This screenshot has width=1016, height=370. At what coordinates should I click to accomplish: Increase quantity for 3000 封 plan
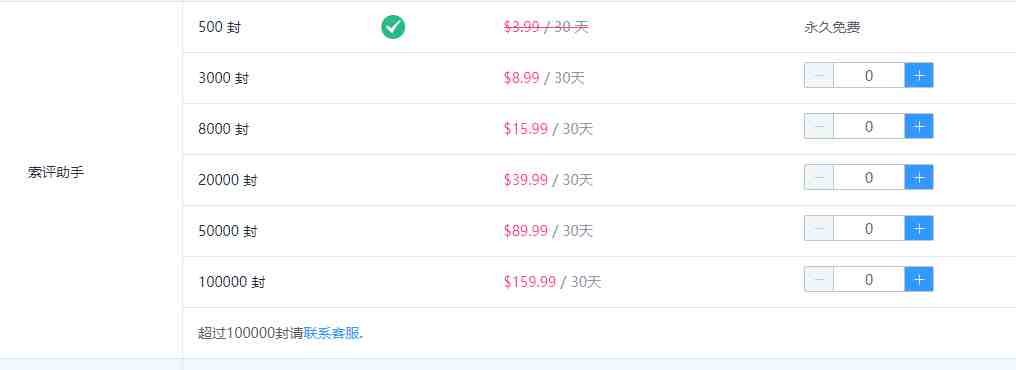[919, 75]
